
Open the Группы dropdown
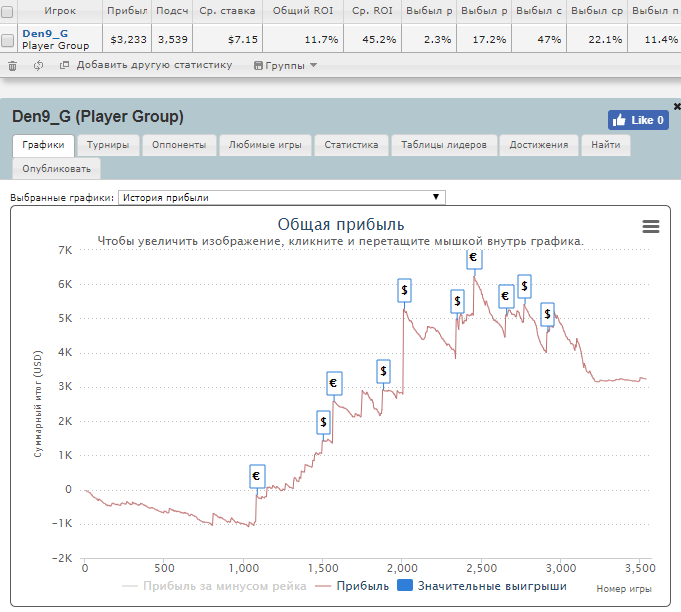tap(285, 66)
